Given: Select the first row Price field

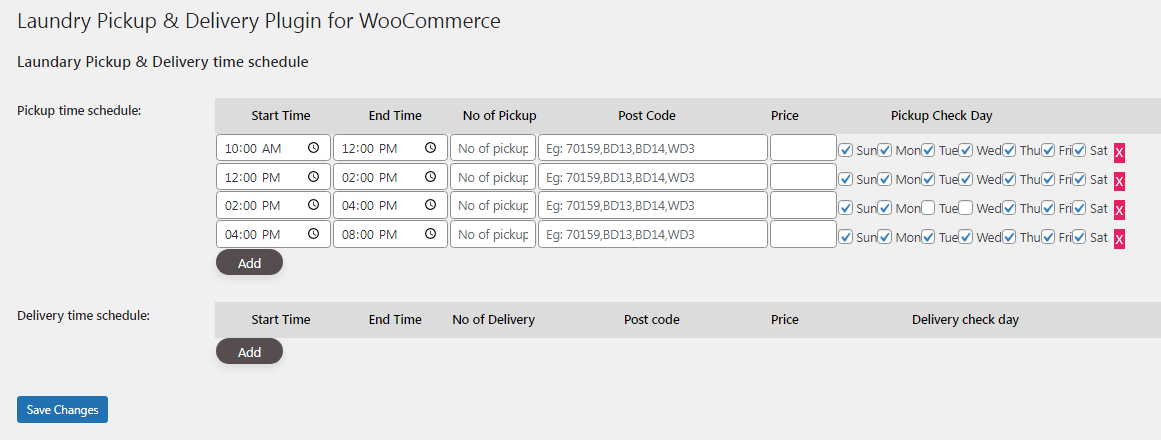Looking at the screenshot, I should (803, 147).
